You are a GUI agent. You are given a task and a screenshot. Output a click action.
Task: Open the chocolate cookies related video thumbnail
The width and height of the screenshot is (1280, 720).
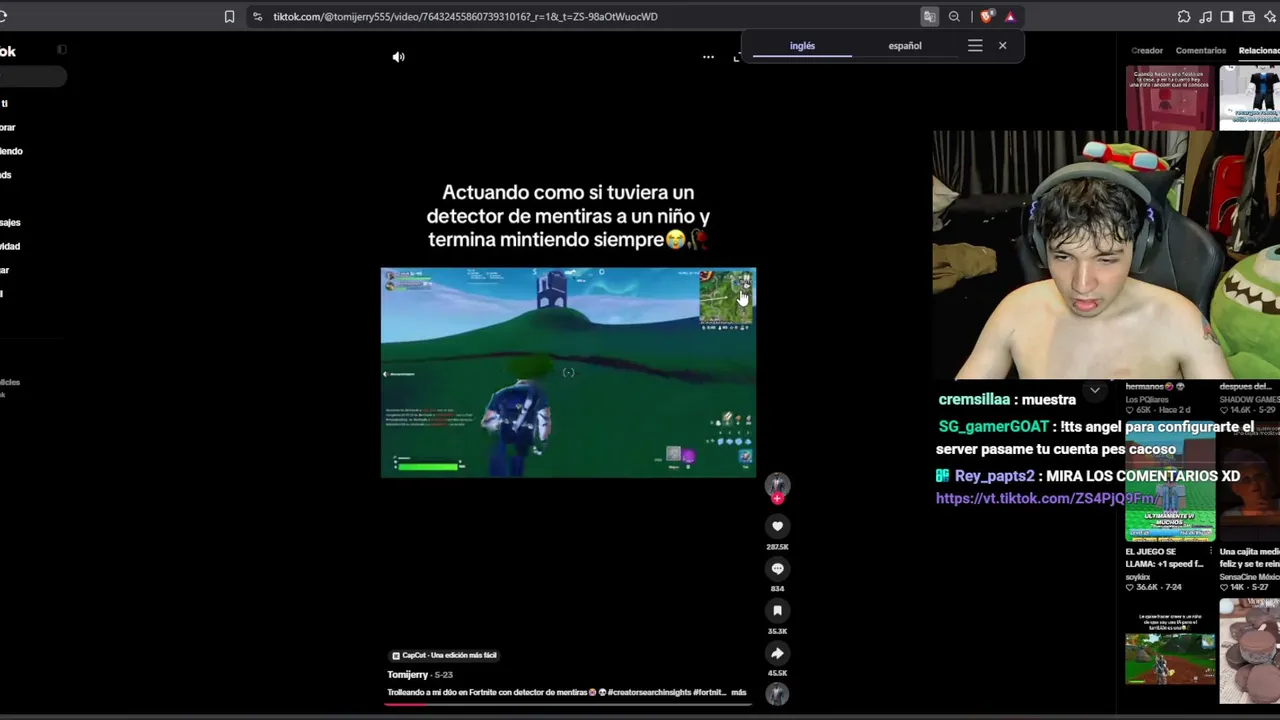point(1250,651)
